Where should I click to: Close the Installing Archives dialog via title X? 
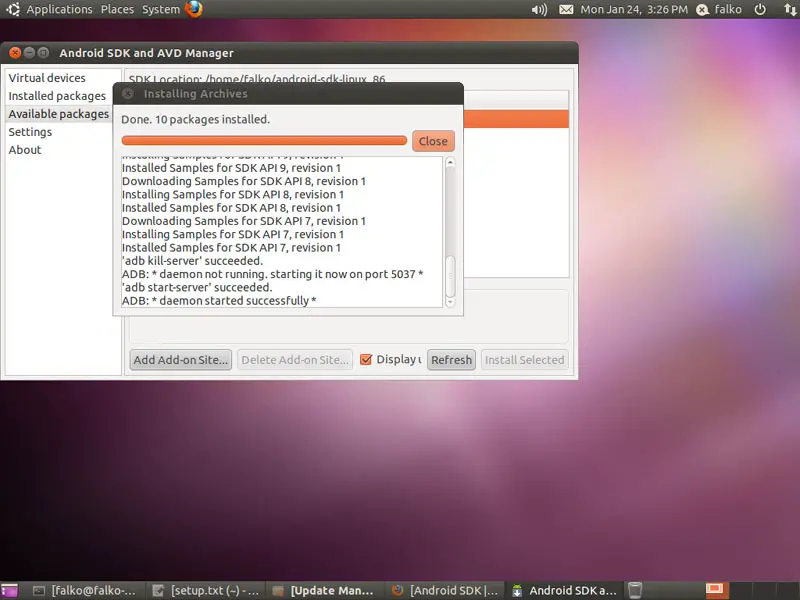click(x=128, y=93)
